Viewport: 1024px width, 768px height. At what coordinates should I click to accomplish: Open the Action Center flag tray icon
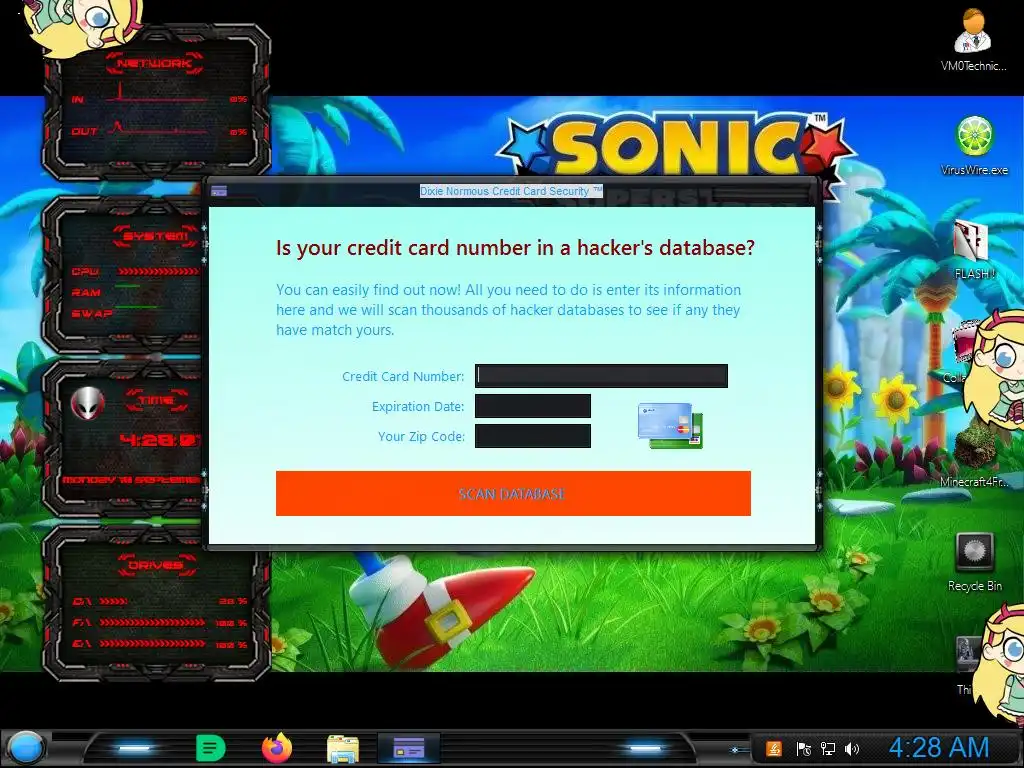tap(803, 748)
